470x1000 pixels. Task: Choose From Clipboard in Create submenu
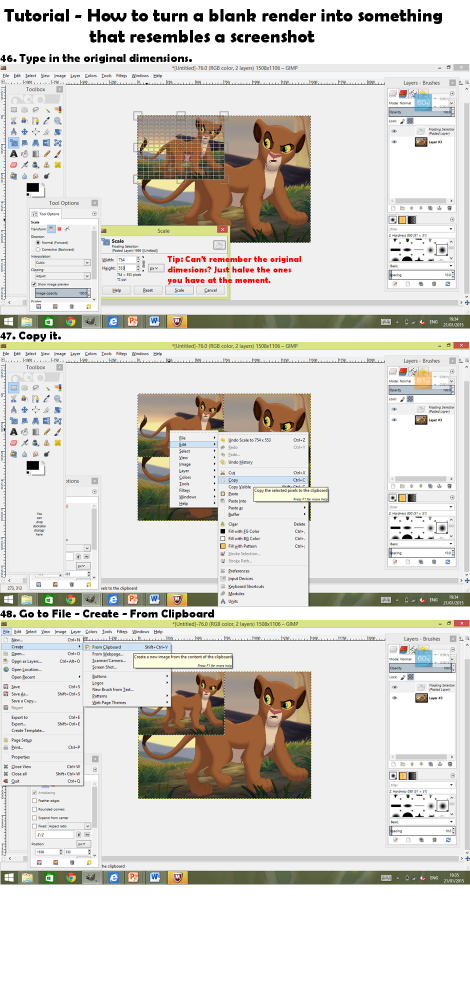(128, 646)
